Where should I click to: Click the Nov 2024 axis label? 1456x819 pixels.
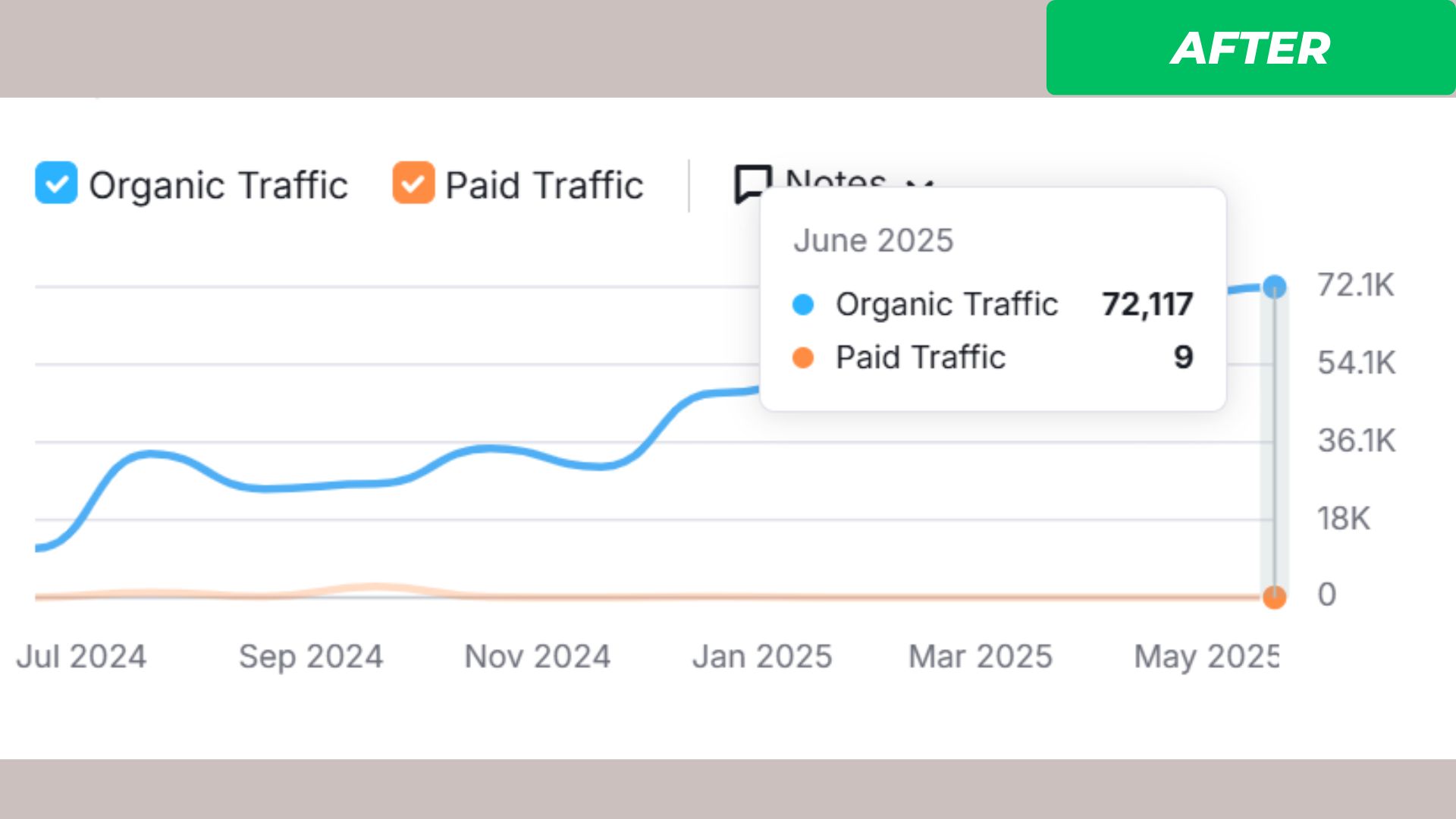pyautogui.click(x=537, y=656)
